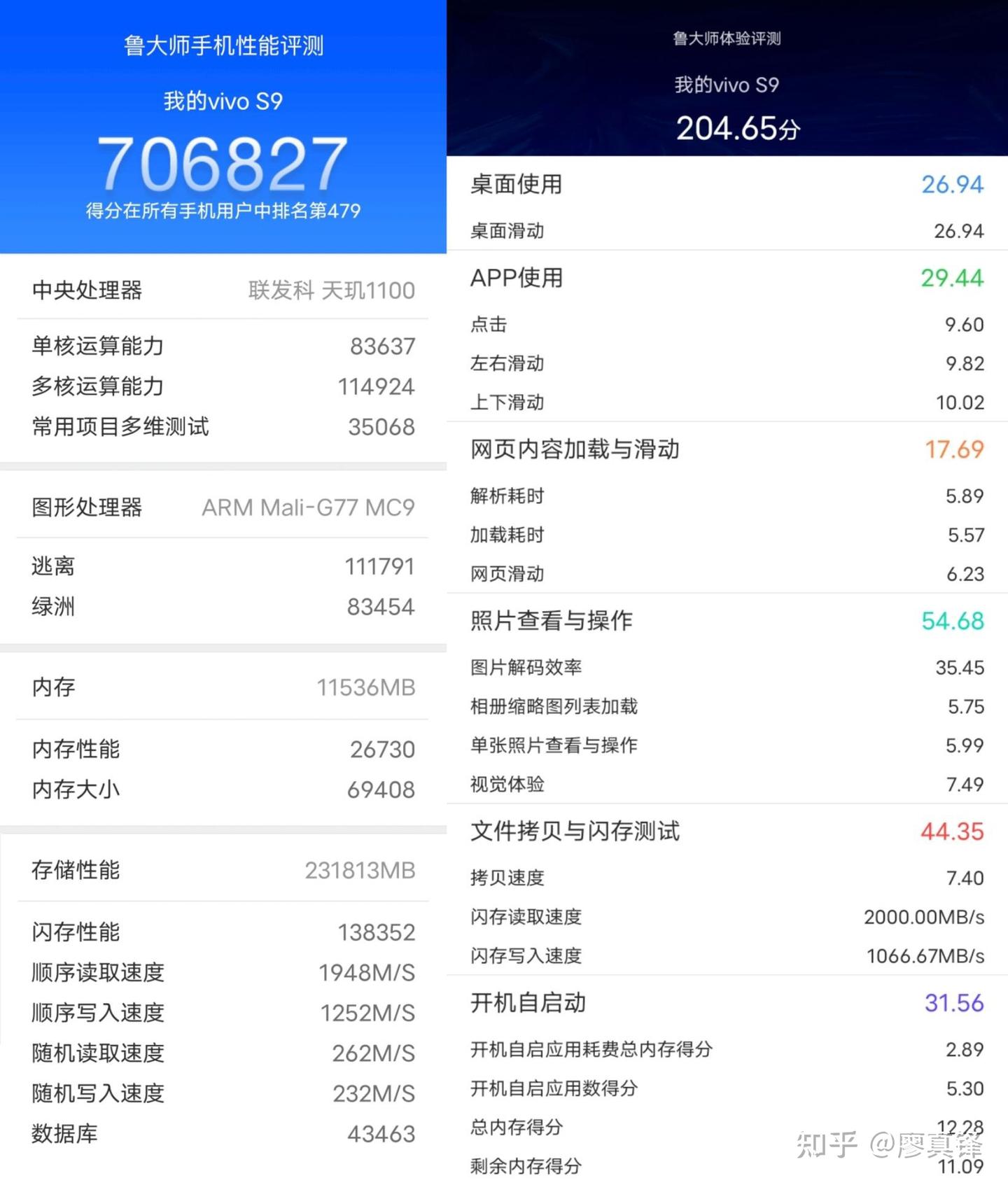Click the "闪存性能" row label
Screen dimensions: 1008x1185
click(x=76, y=932)
